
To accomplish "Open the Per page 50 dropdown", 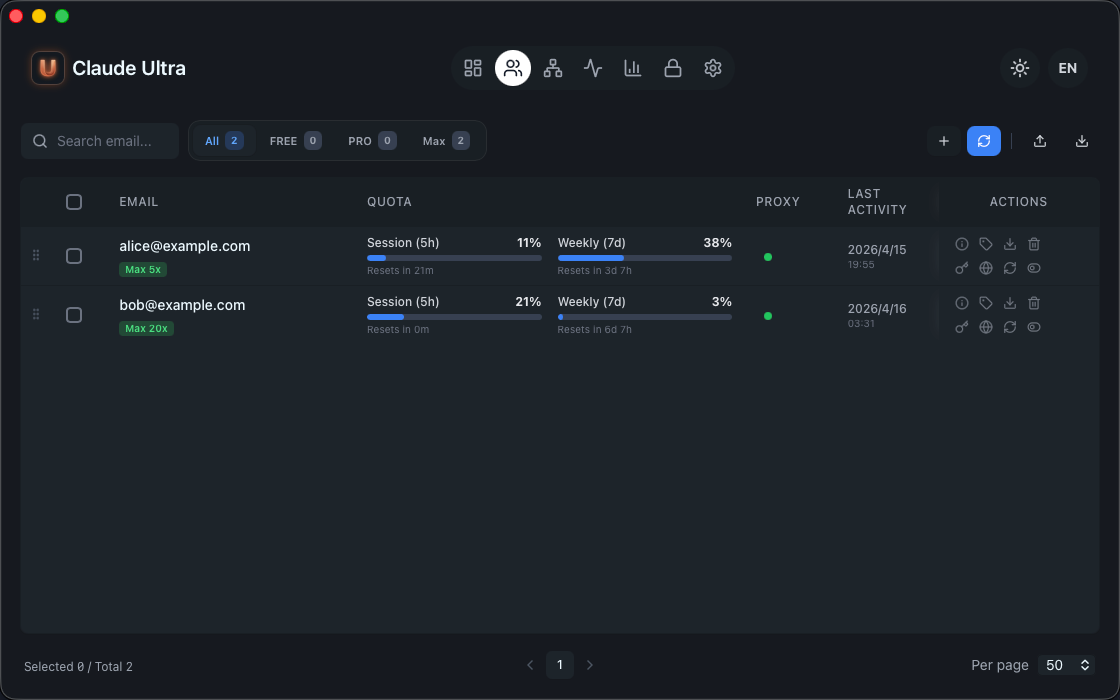I will click(x=1066, y=665).
